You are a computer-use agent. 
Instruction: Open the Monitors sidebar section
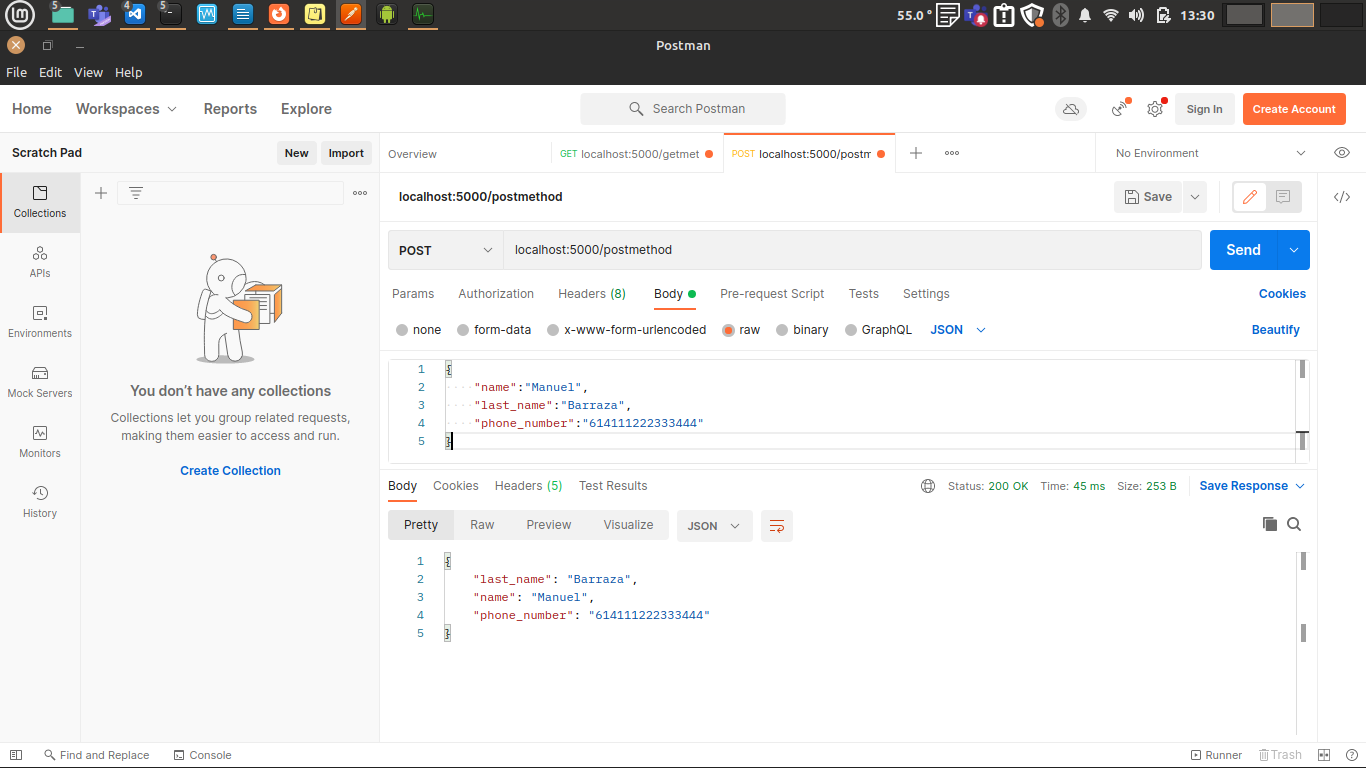point(40,442)
